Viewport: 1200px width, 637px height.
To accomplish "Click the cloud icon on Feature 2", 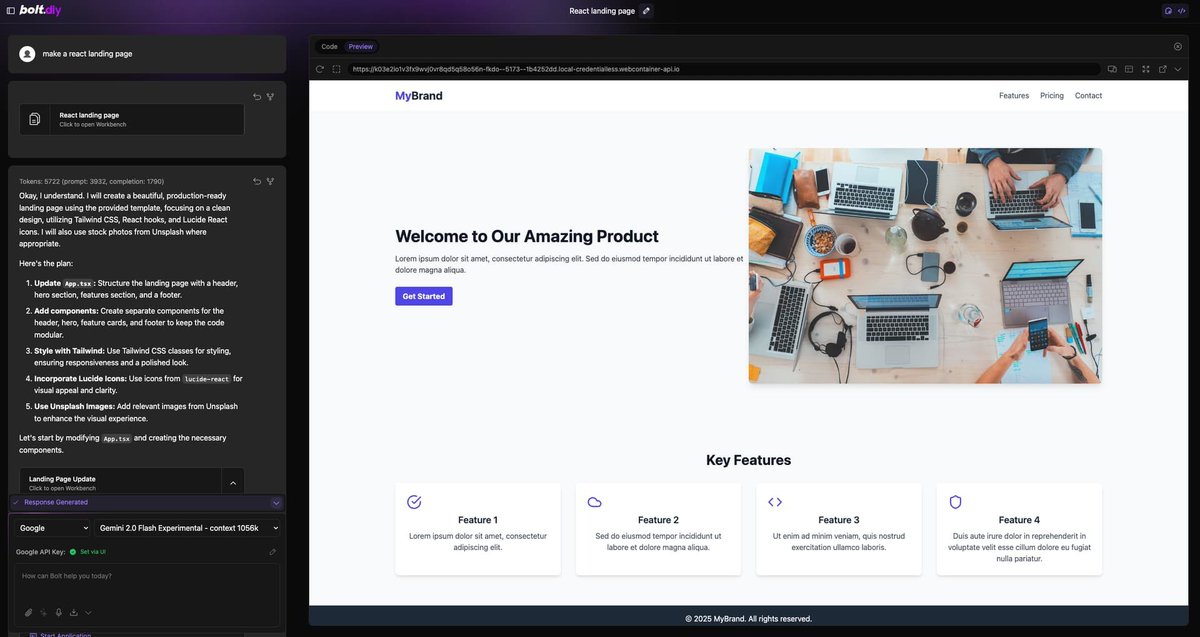I will (594, 502).
